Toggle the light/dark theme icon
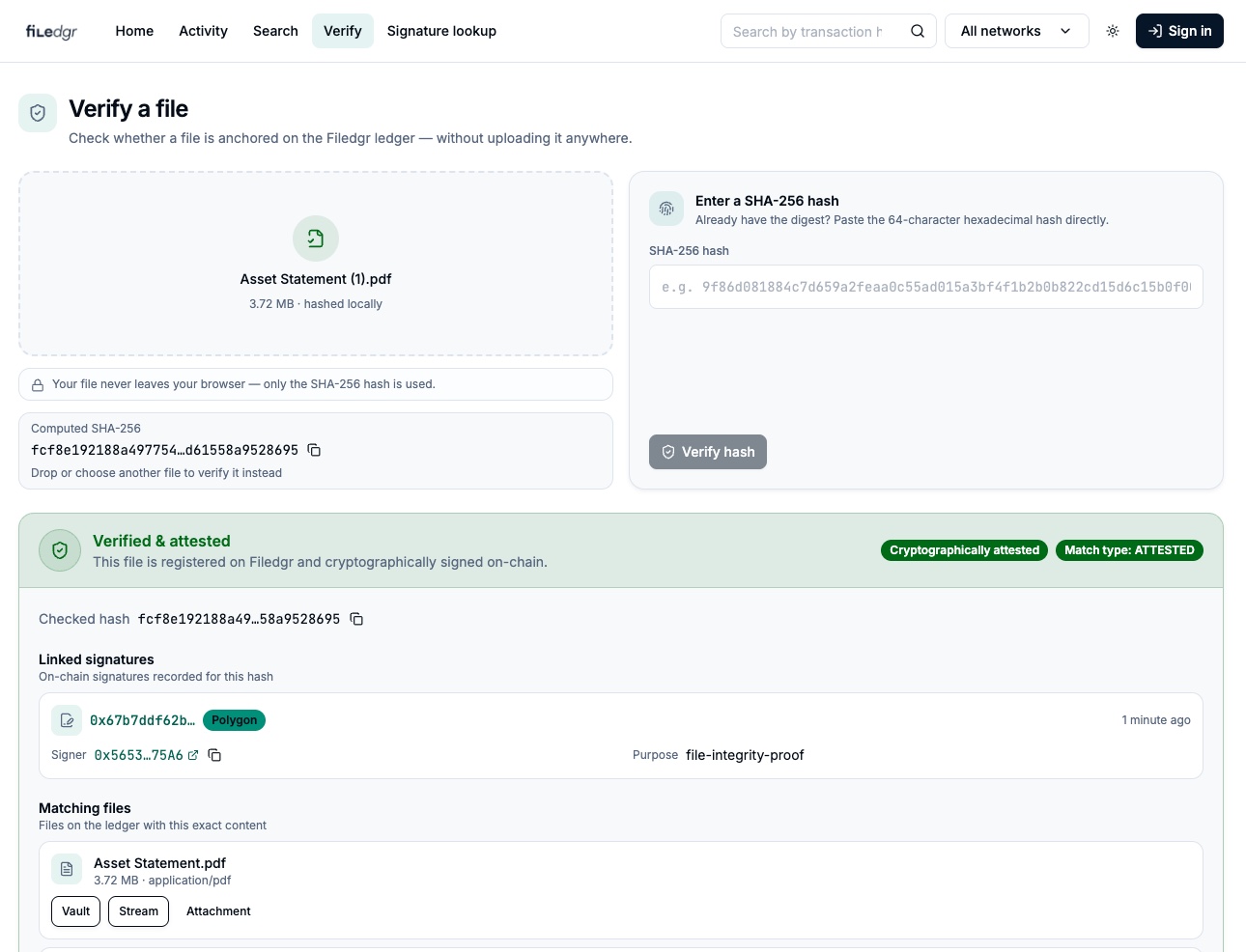 pos(1113,31)
